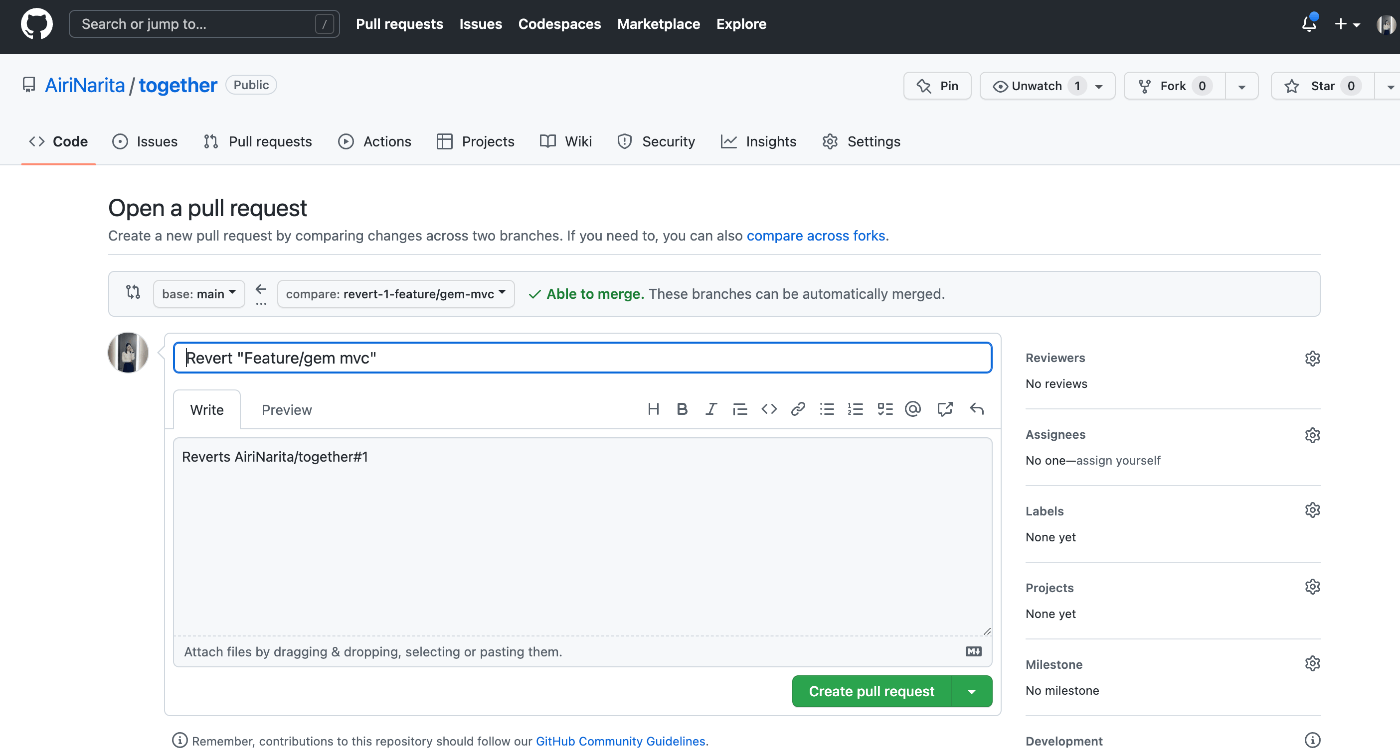Click the Attach files by dragging & dropping bar
The width and height of the screenshot is (1400, 753).
point(583,652)
